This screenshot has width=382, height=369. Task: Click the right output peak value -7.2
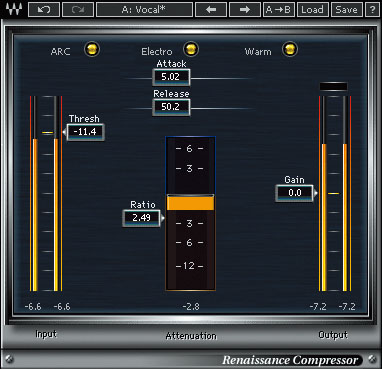347,307
